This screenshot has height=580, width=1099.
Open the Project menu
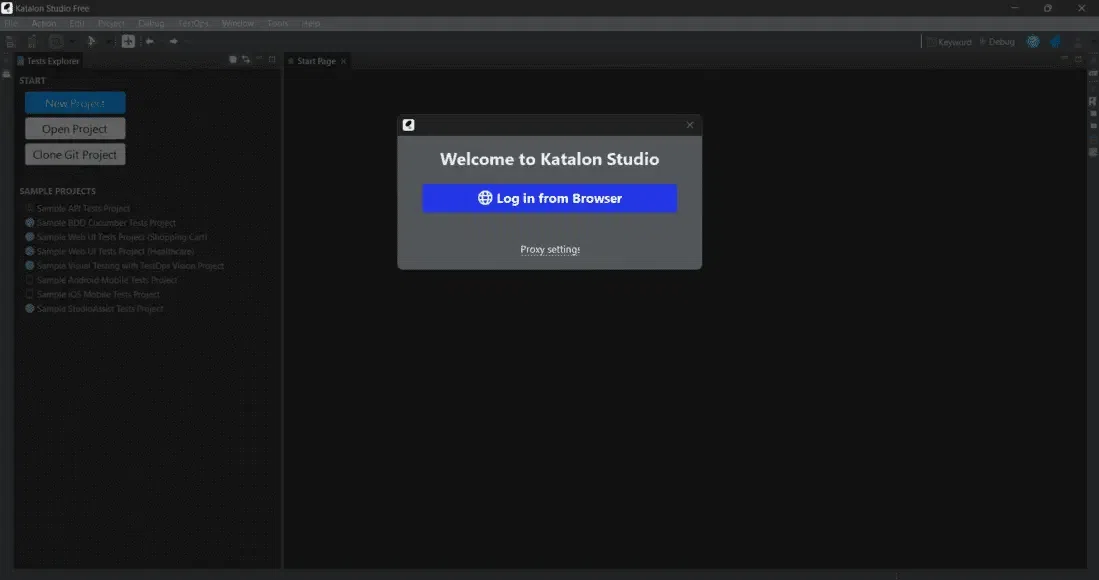coord(111,23)
